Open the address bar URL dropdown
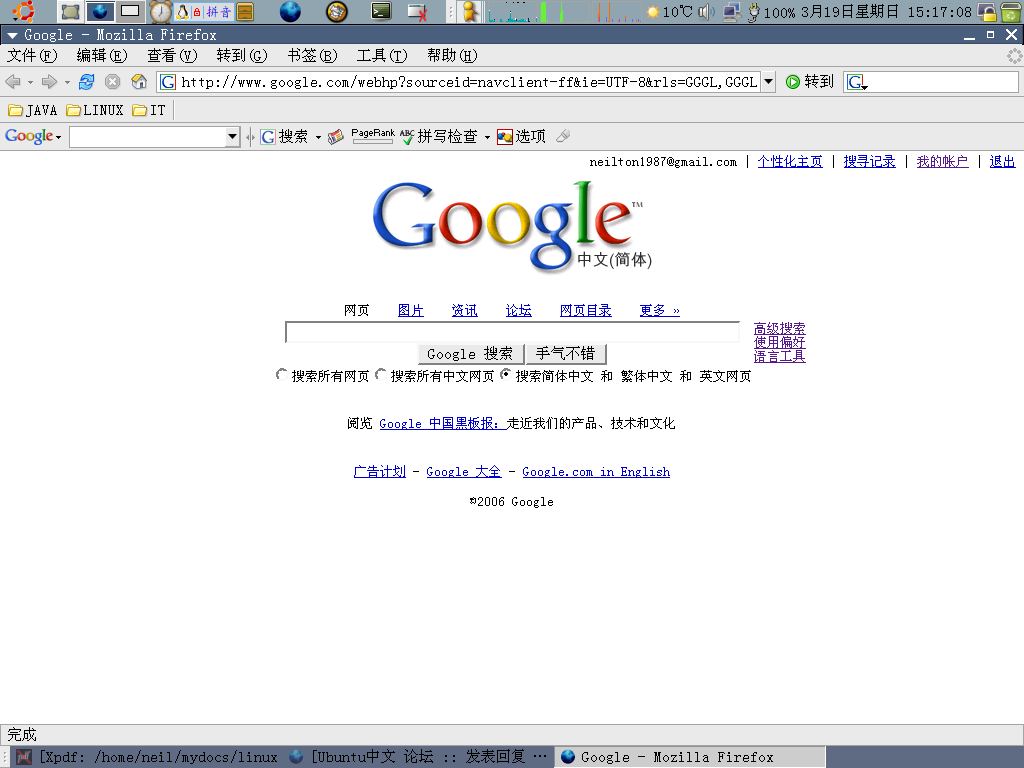This screenshot has width=1024, height=768. [769, 82]
